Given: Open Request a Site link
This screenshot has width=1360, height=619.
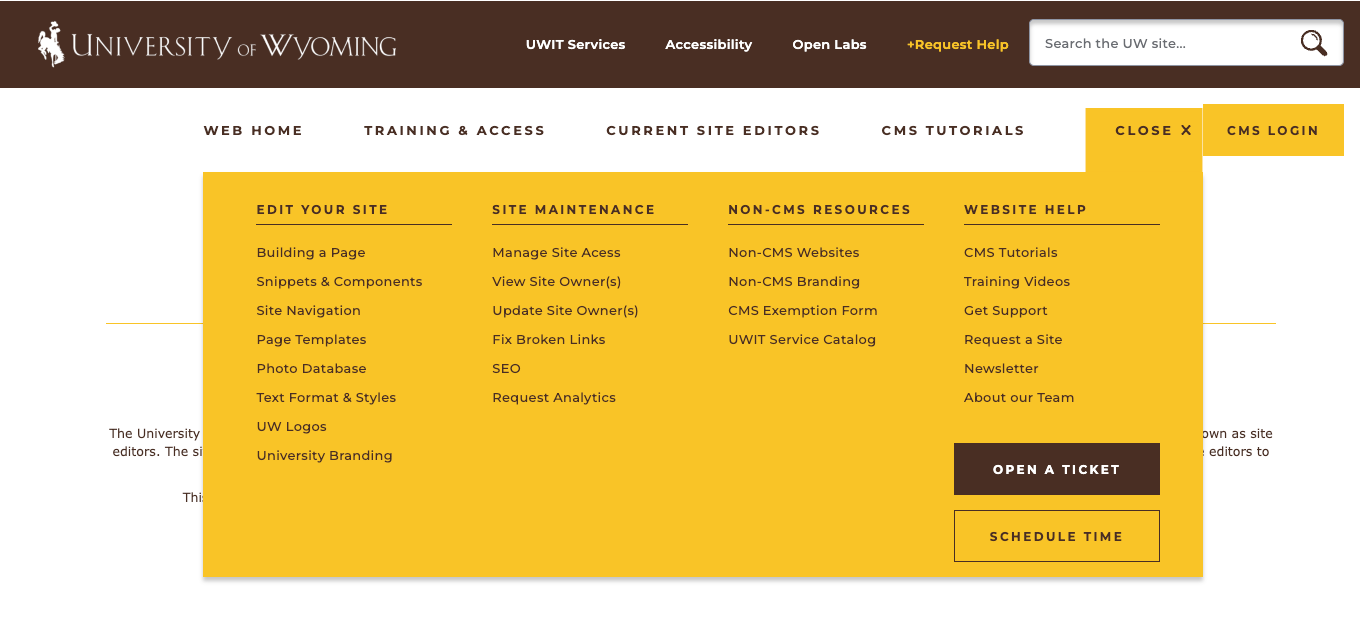Looking at the screenshot, I should coord(1013,339).
